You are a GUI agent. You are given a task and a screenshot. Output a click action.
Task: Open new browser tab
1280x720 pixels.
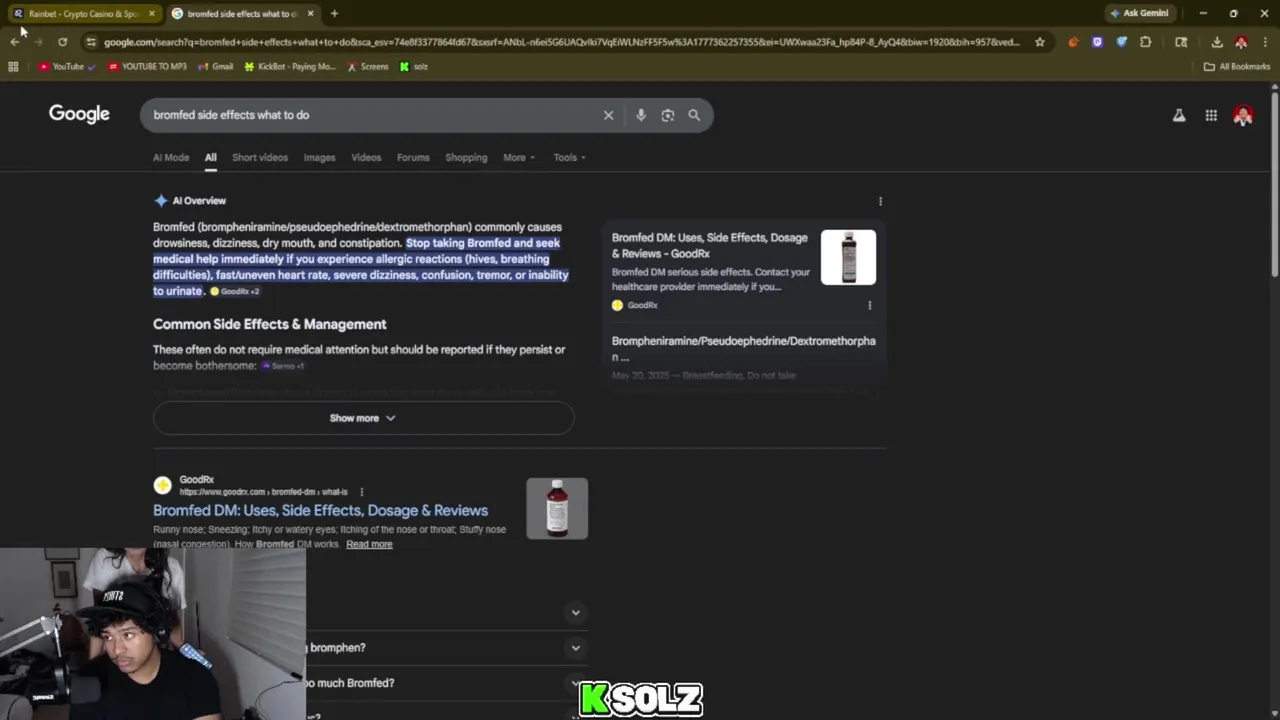tap(334, 14)
